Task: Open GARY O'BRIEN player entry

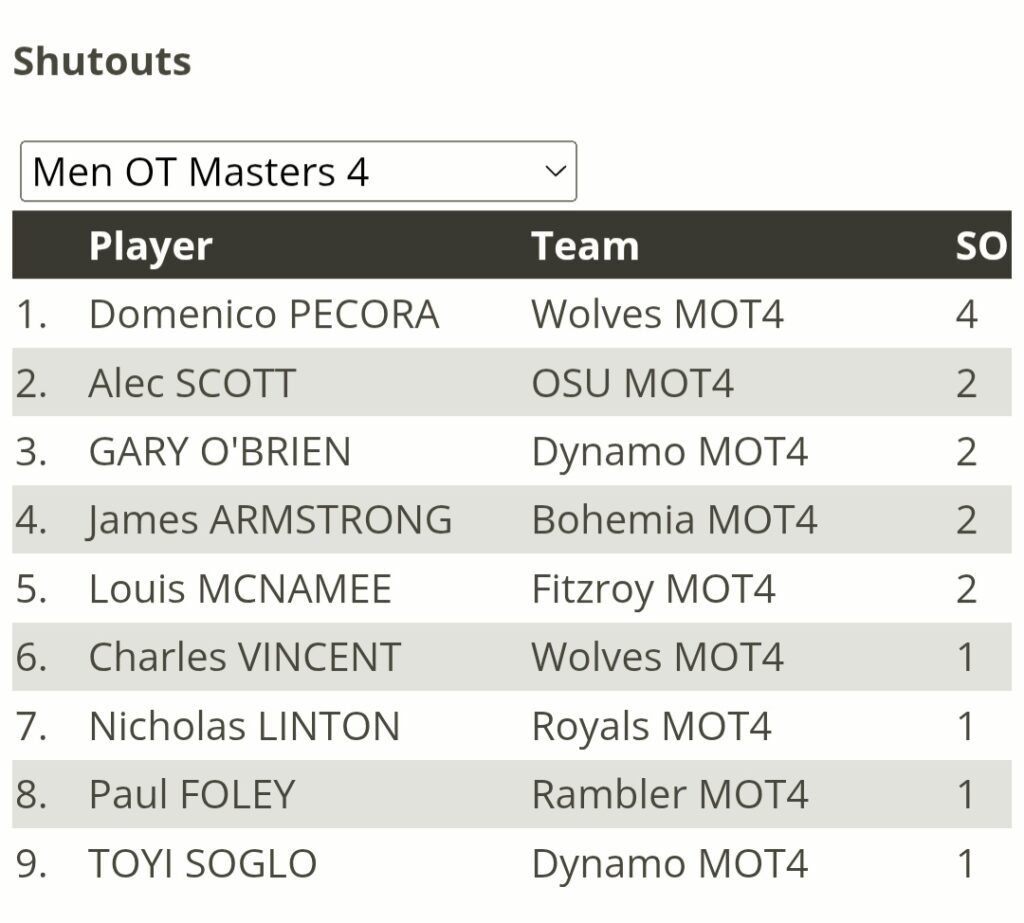Action: click(220, 451)
